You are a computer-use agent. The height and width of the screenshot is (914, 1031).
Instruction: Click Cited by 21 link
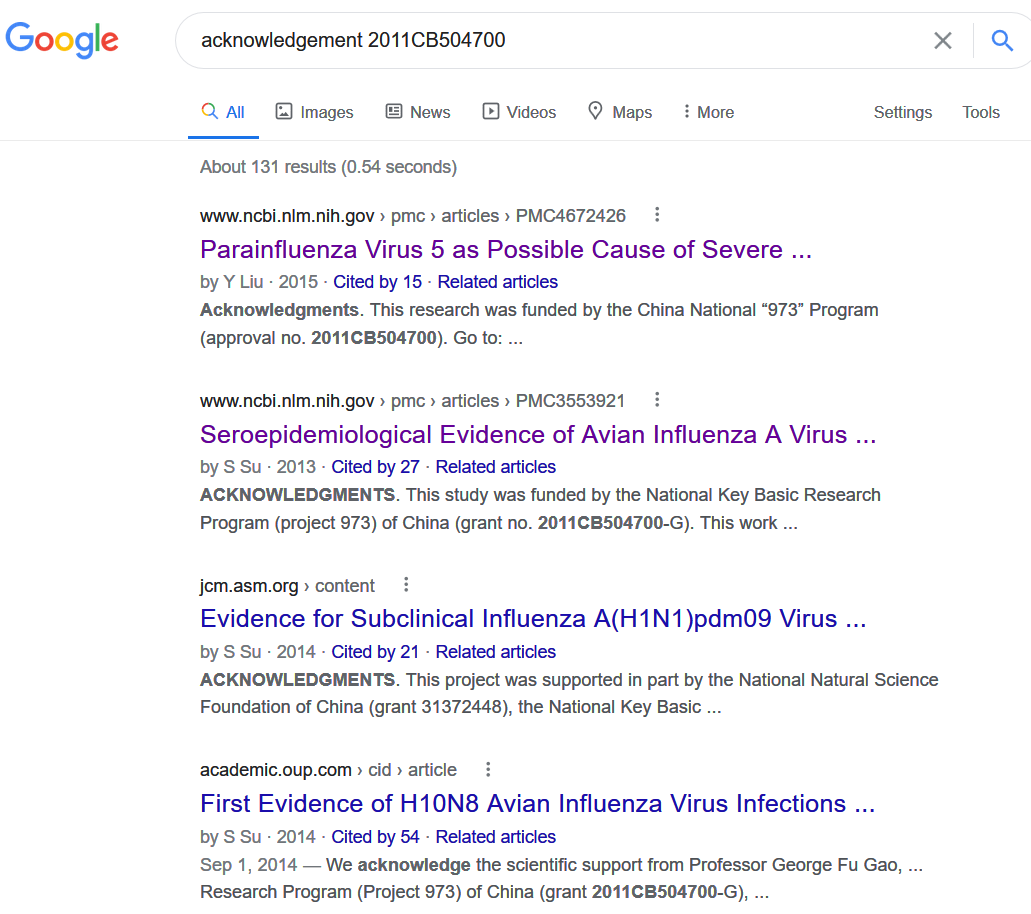click(375, 652)
